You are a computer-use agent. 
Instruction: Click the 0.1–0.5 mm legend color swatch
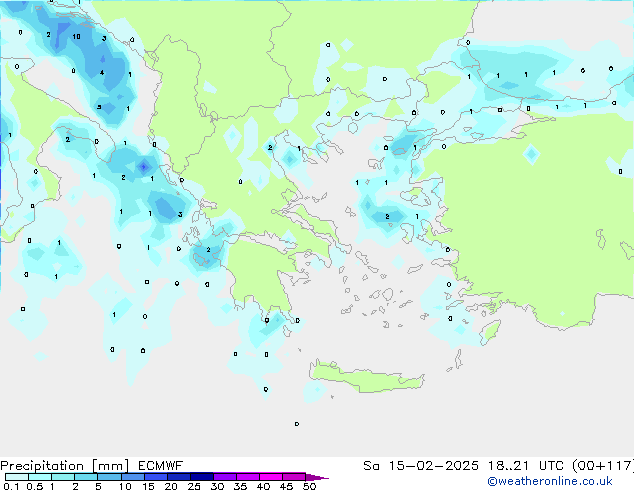tap(17, 477)
